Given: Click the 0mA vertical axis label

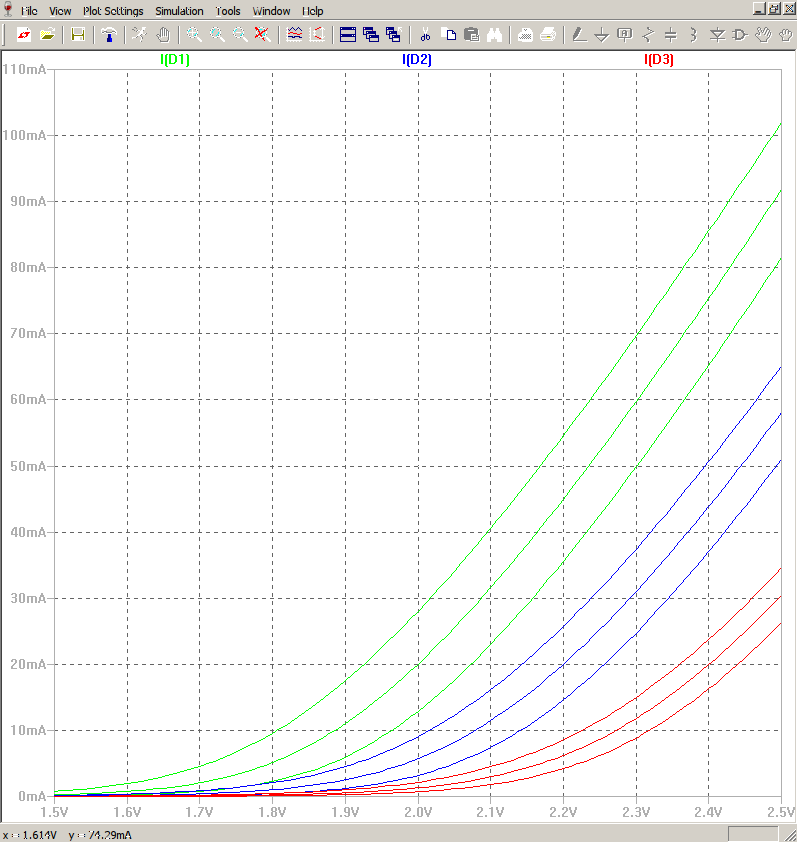Looking at the screenshot, I should [32, 796].
